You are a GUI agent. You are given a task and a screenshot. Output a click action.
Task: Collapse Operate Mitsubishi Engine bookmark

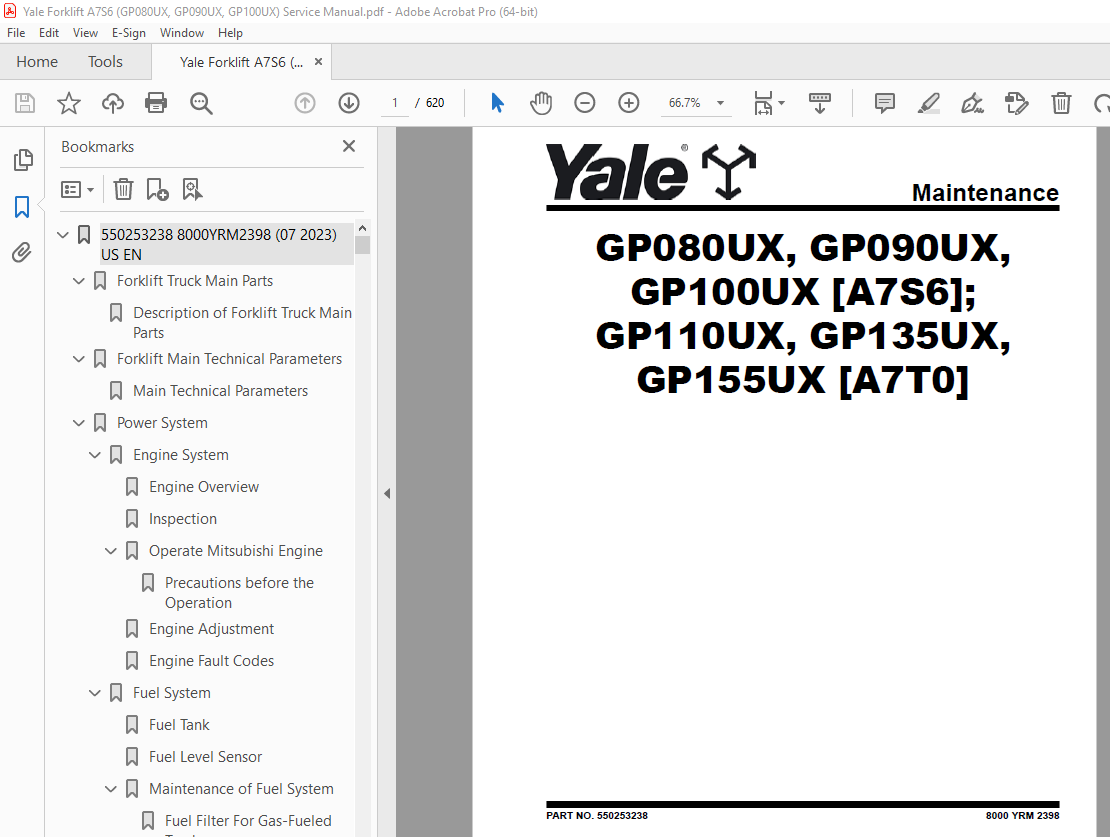[x=111, y=551]
